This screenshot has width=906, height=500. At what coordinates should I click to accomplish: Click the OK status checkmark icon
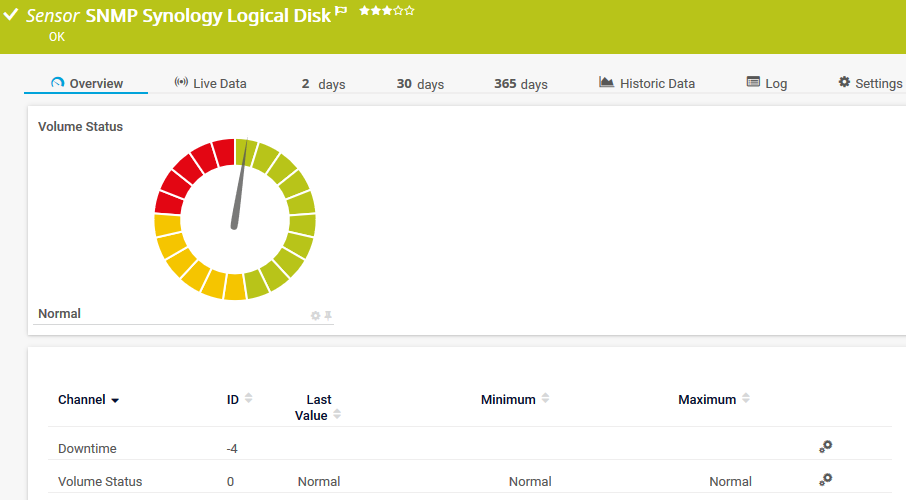click(12, 16)
